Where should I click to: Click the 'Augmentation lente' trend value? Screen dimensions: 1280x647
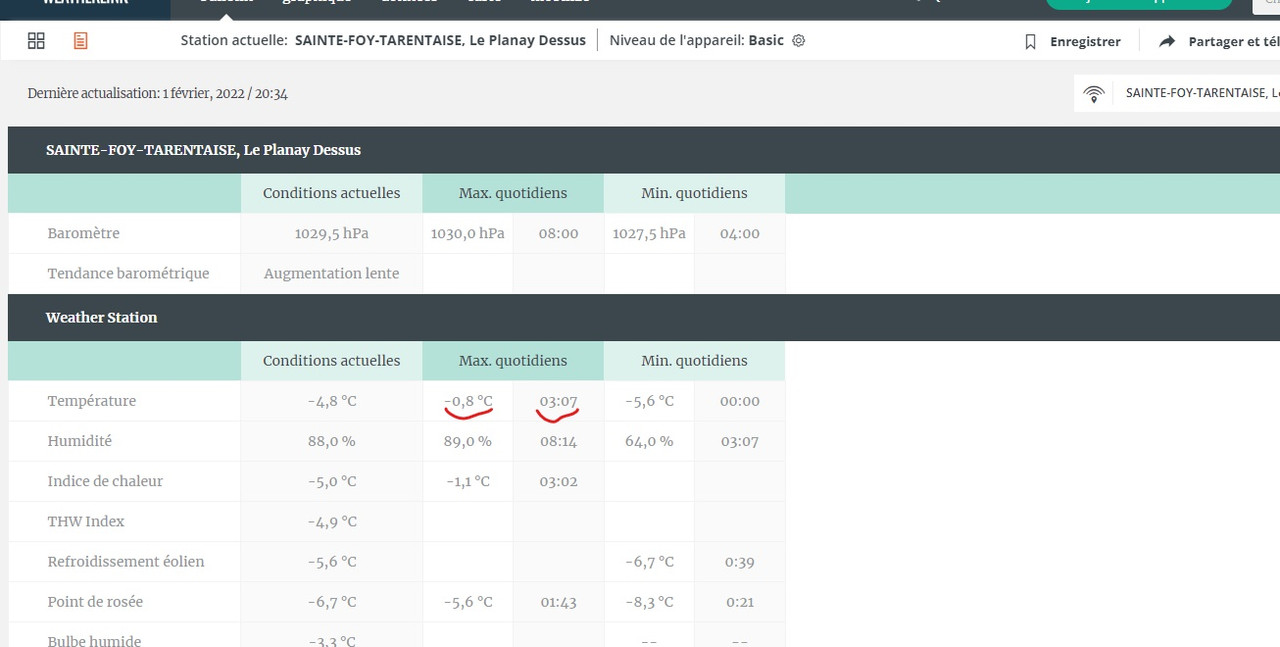(332, 273)
